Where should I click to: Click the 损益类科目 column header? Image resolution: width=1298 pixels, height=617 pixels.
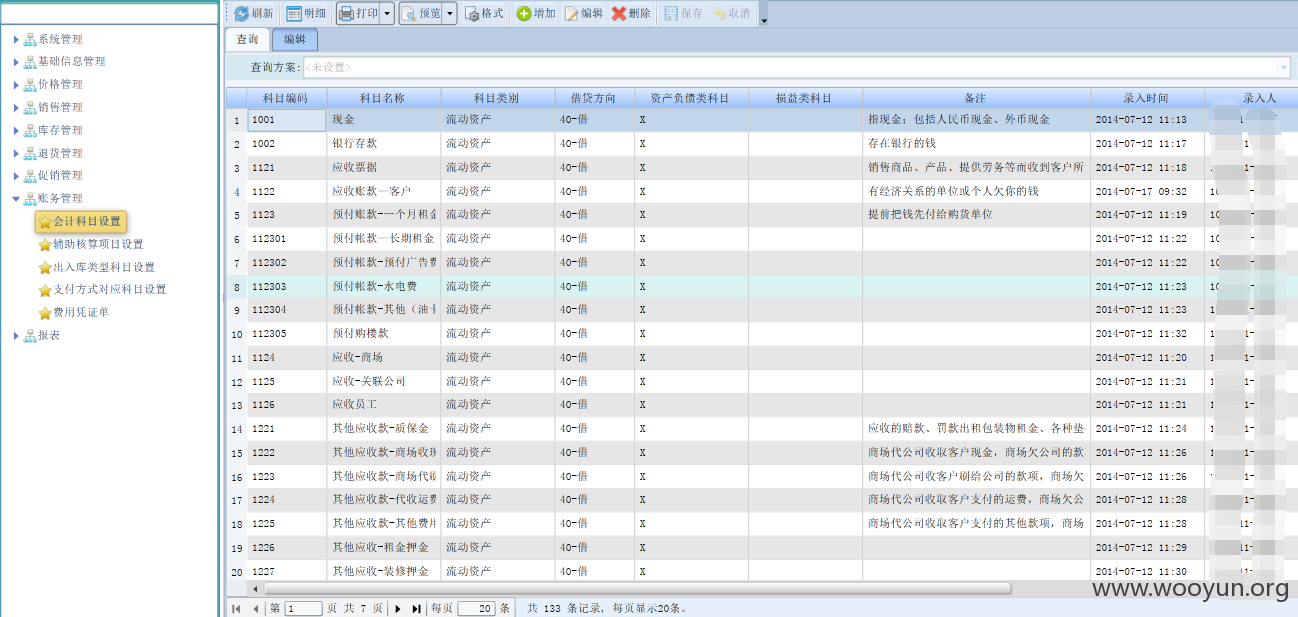805,98
